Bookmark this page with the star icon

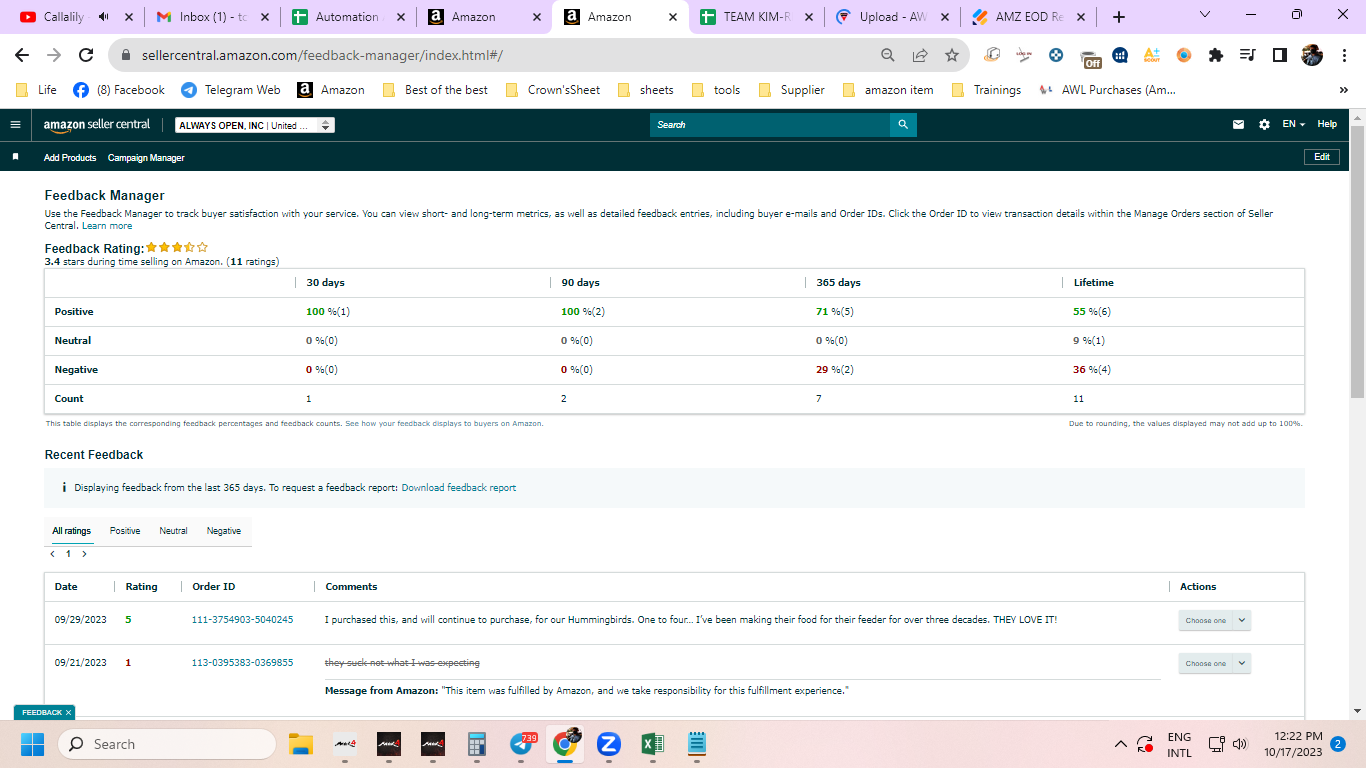[952, 55]
